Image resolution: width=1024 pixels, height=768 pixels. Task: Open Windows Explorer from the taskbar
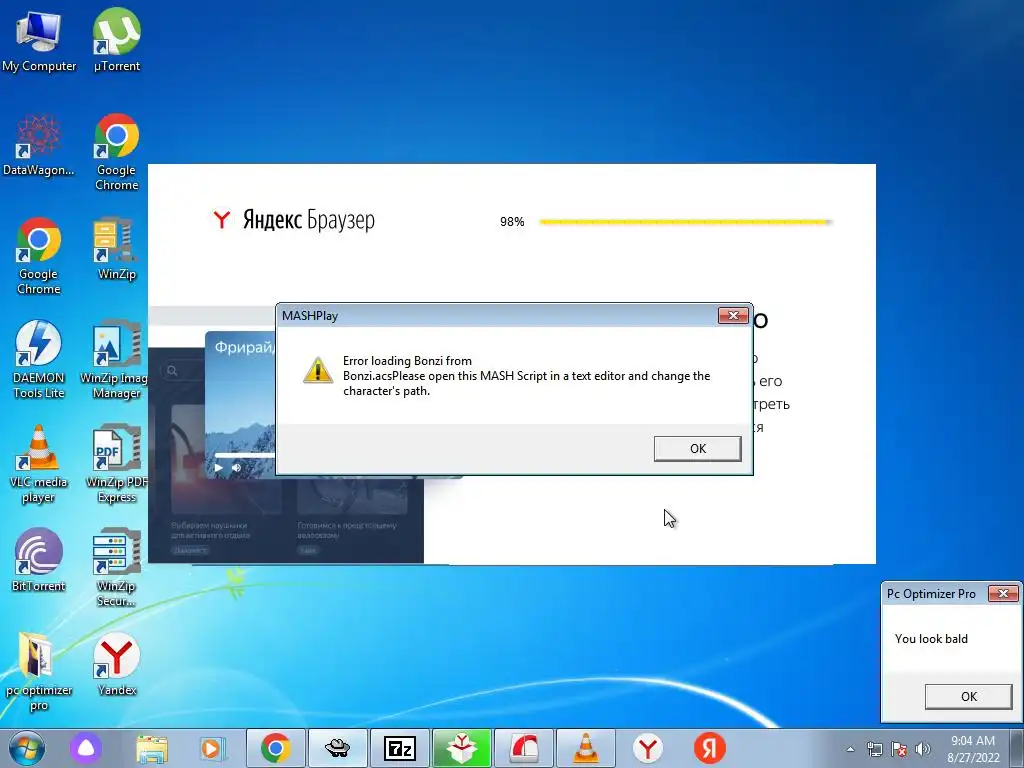pos(152,748)
